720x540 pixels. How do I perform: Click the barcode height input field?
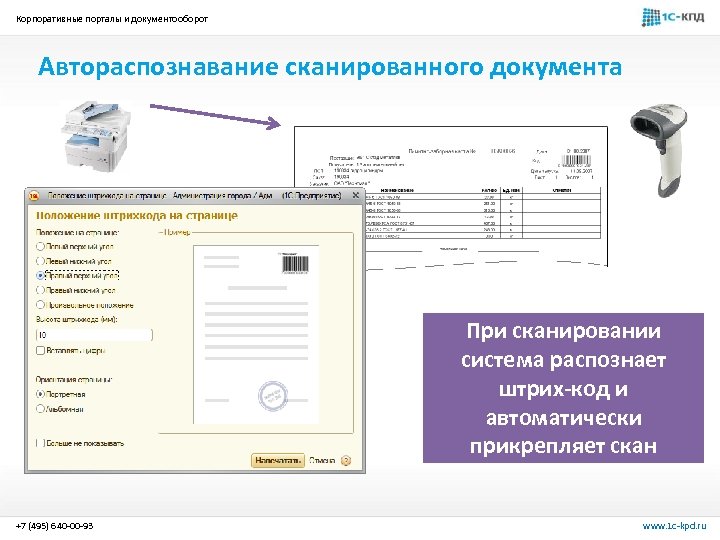pos(94,335)
